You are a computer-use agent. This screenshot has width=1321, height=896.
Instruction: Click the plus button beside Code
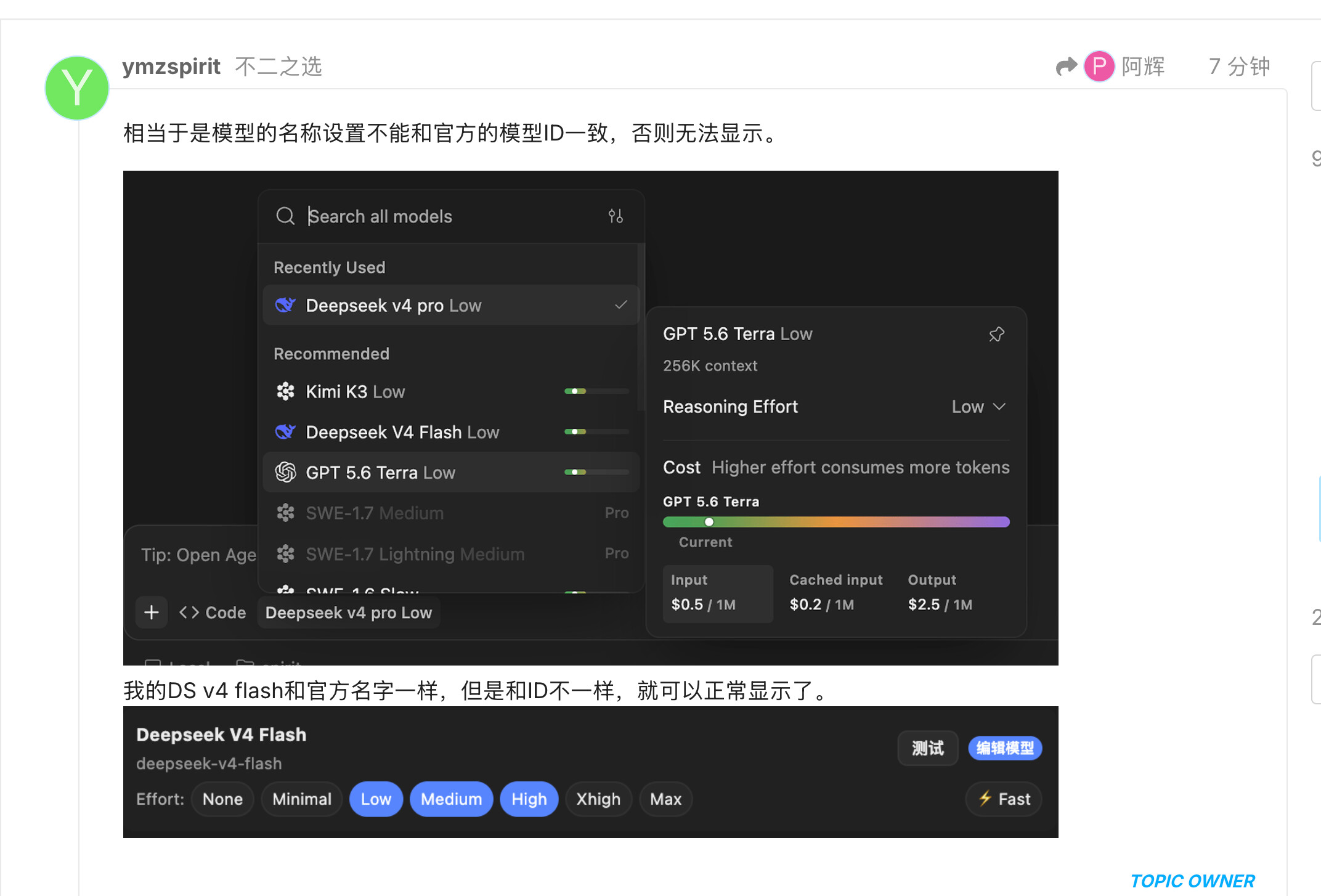152,613
